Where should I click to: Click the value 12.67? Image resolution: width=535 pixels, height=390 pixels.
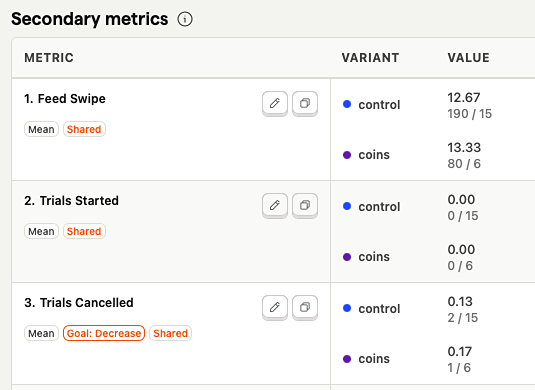(x=464, y=98)
